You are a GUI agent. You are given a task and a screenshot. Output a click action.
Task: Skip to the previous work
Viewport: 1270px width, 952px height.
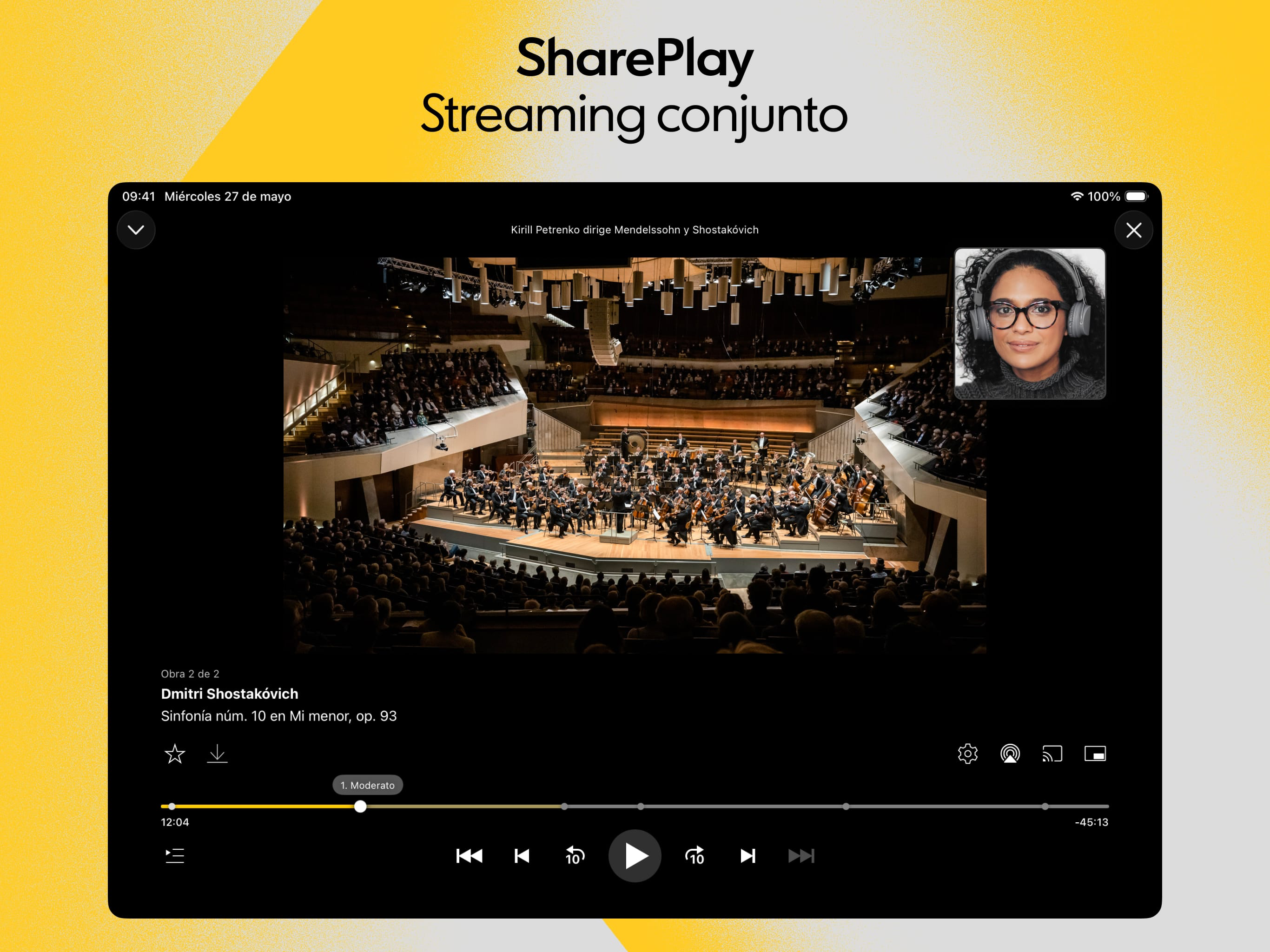[469, 855]
